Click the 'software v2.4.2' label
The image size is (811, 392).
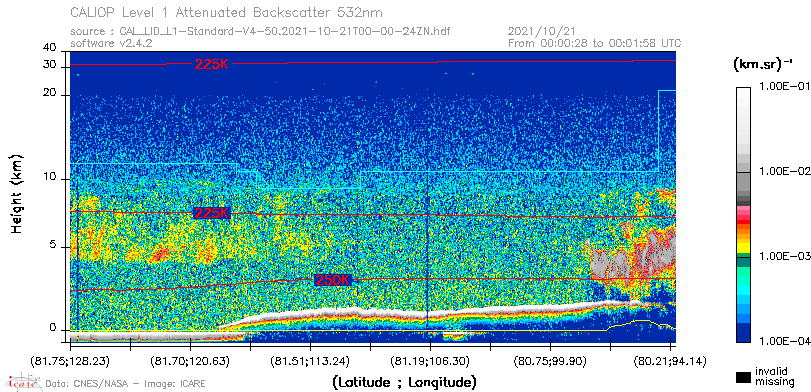tap(111, 43)
